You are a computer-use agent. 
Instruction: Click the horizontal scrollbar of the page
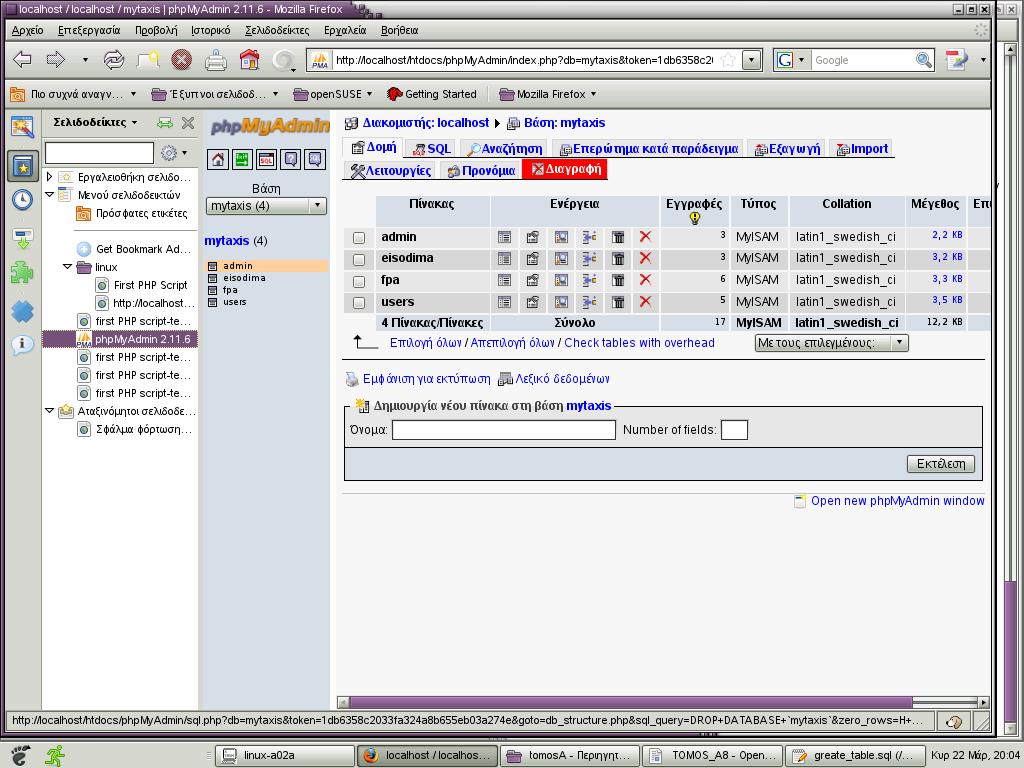(631, 702)
